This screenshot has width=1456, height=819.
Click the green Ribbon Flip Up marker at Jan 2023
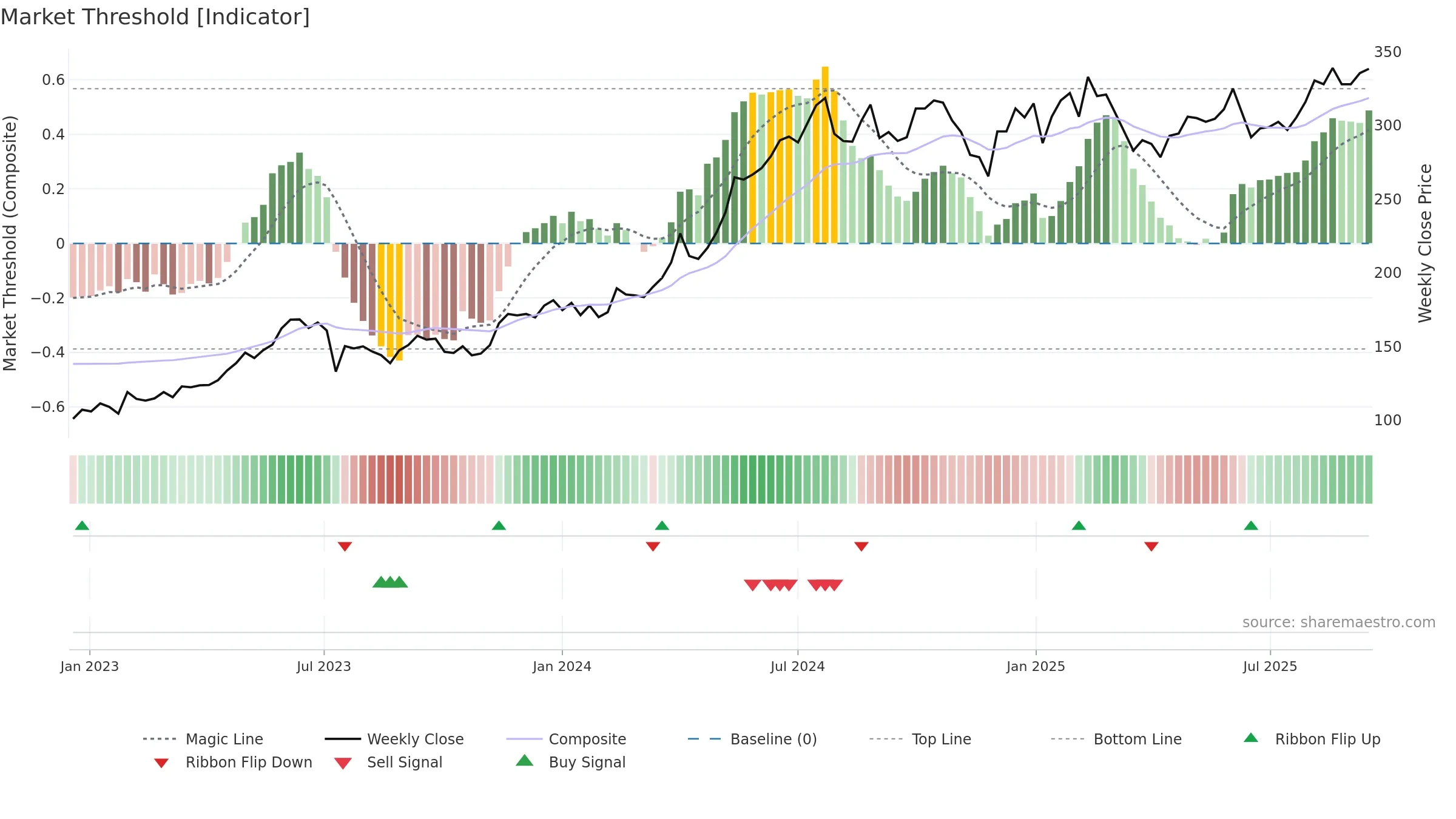pyautogui.click(x=82, y=525)
